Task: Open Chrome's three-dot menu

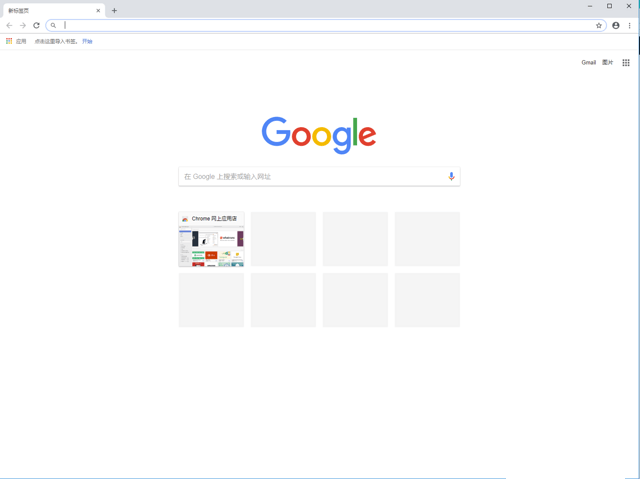Action: click(629, 25)
